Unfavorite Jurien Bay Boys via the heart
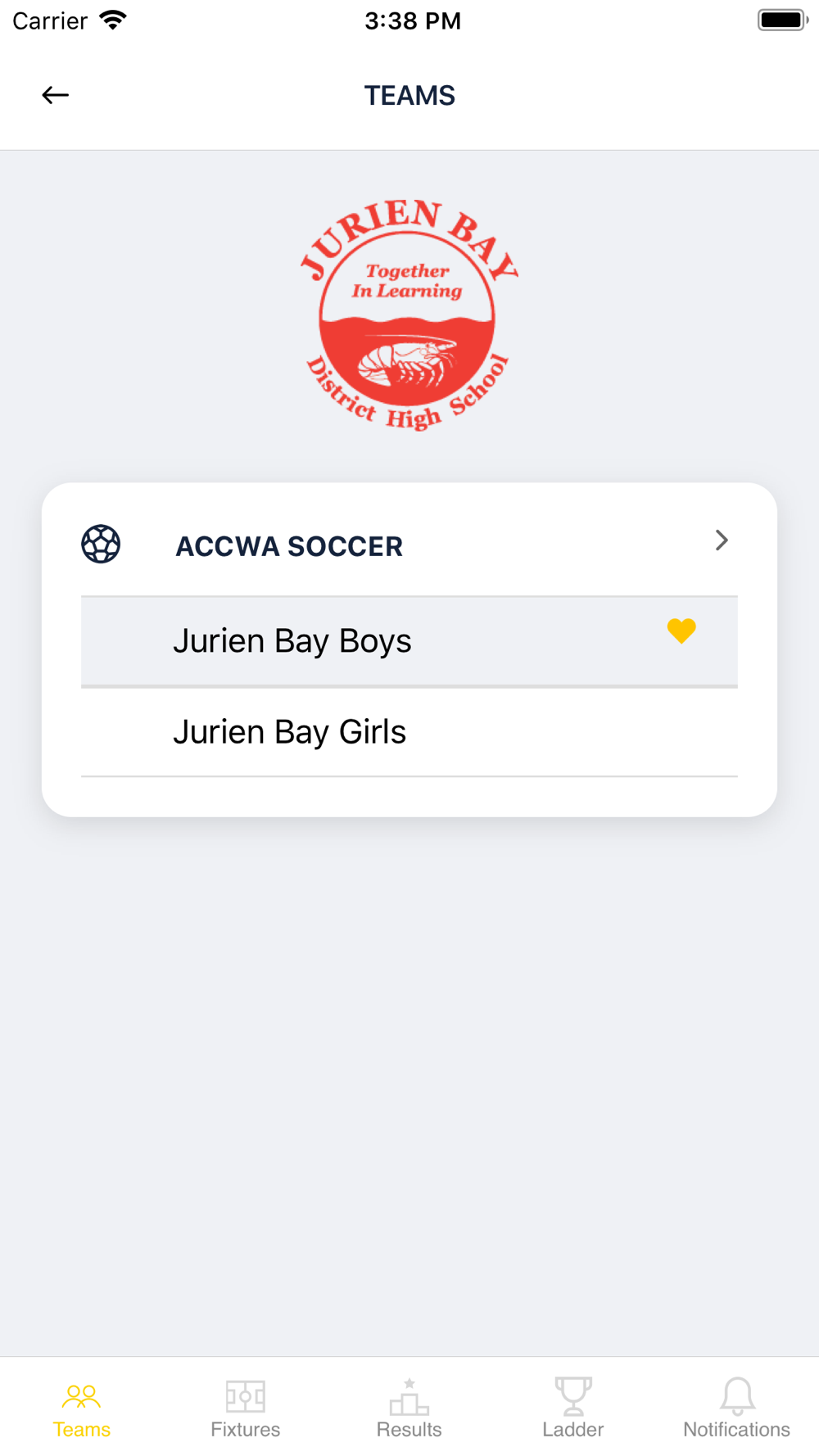 681,631
